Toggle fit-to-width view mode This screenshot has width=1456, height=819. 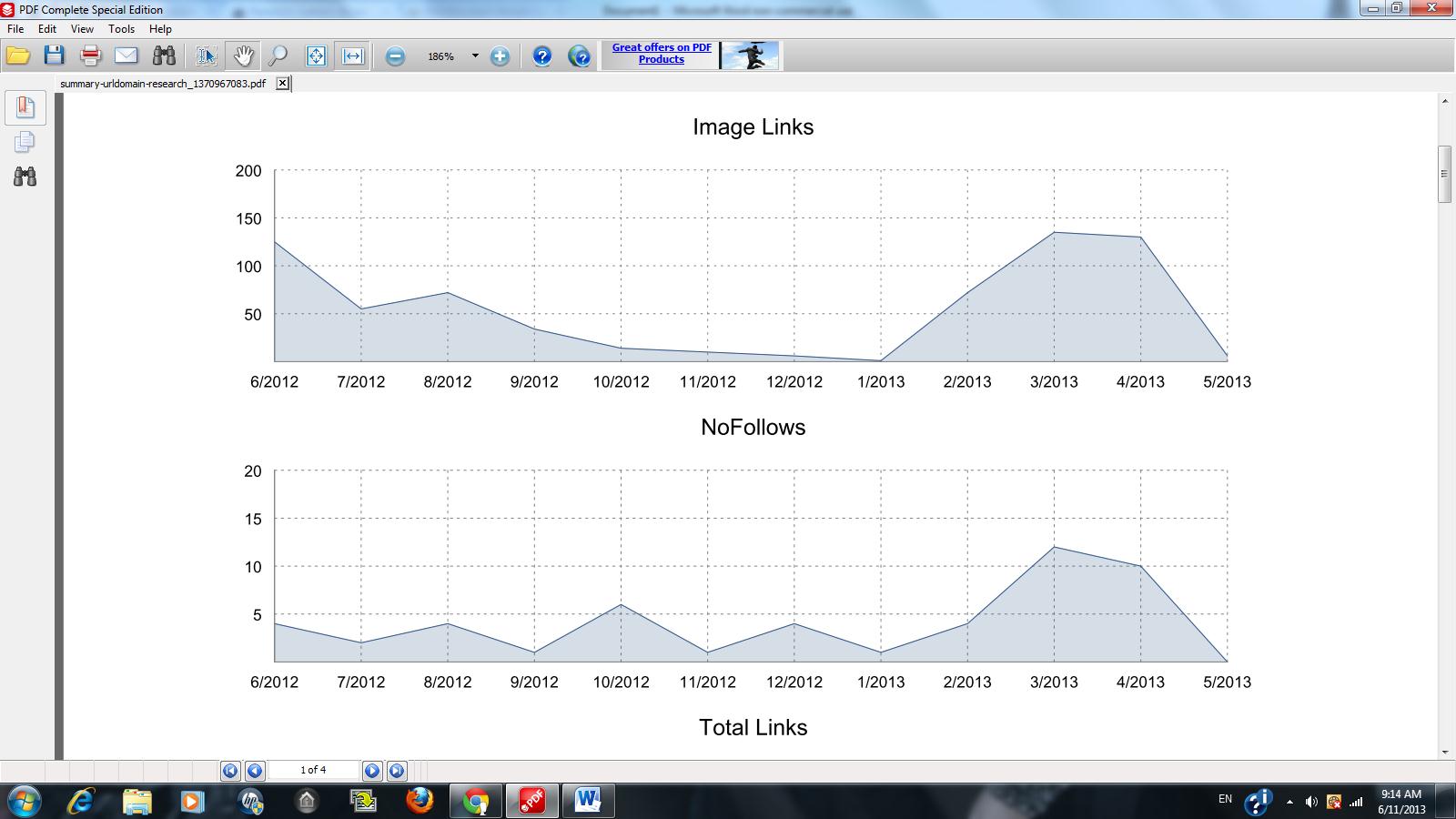(350, 56)
